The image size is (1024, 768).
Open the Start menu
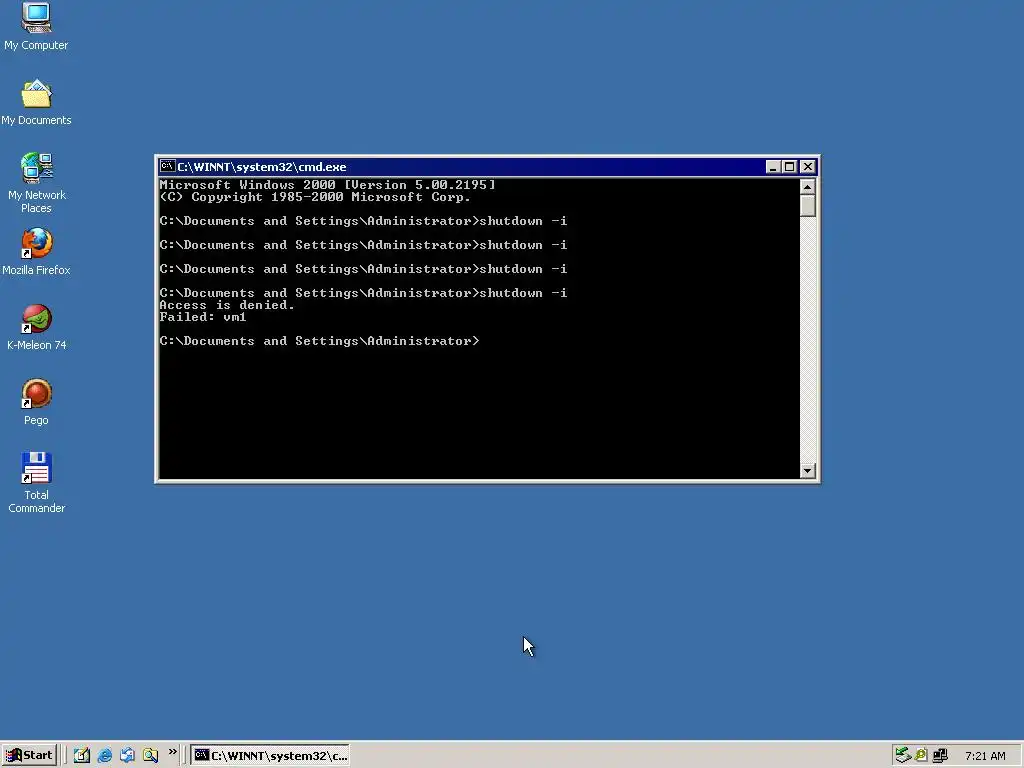[29, 755]
